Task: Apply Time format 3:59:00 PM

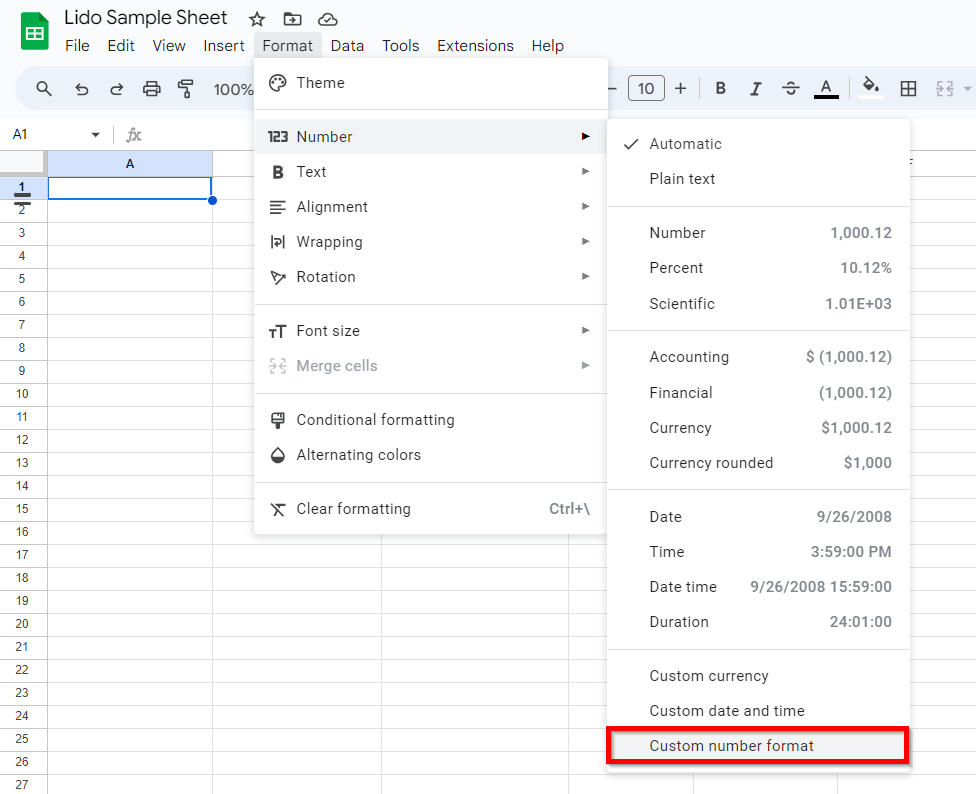Action: click(x=758, y=551)
